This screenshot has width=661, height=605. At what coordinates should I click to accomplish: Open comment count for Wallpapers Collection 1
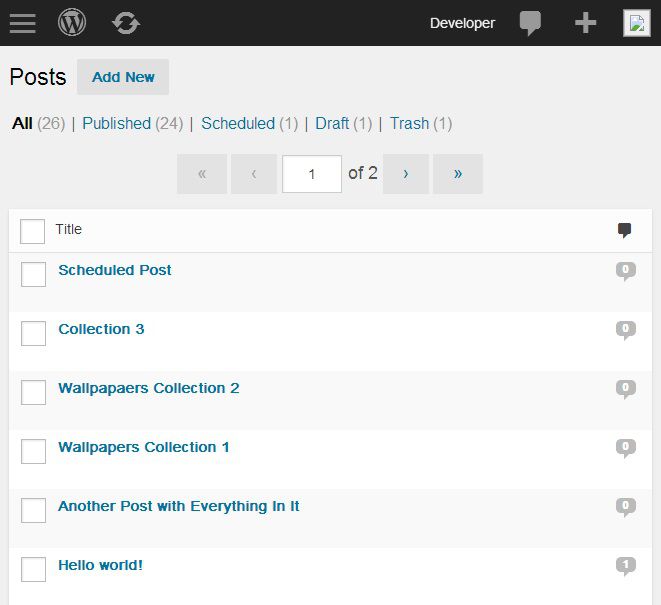[626, 448]
